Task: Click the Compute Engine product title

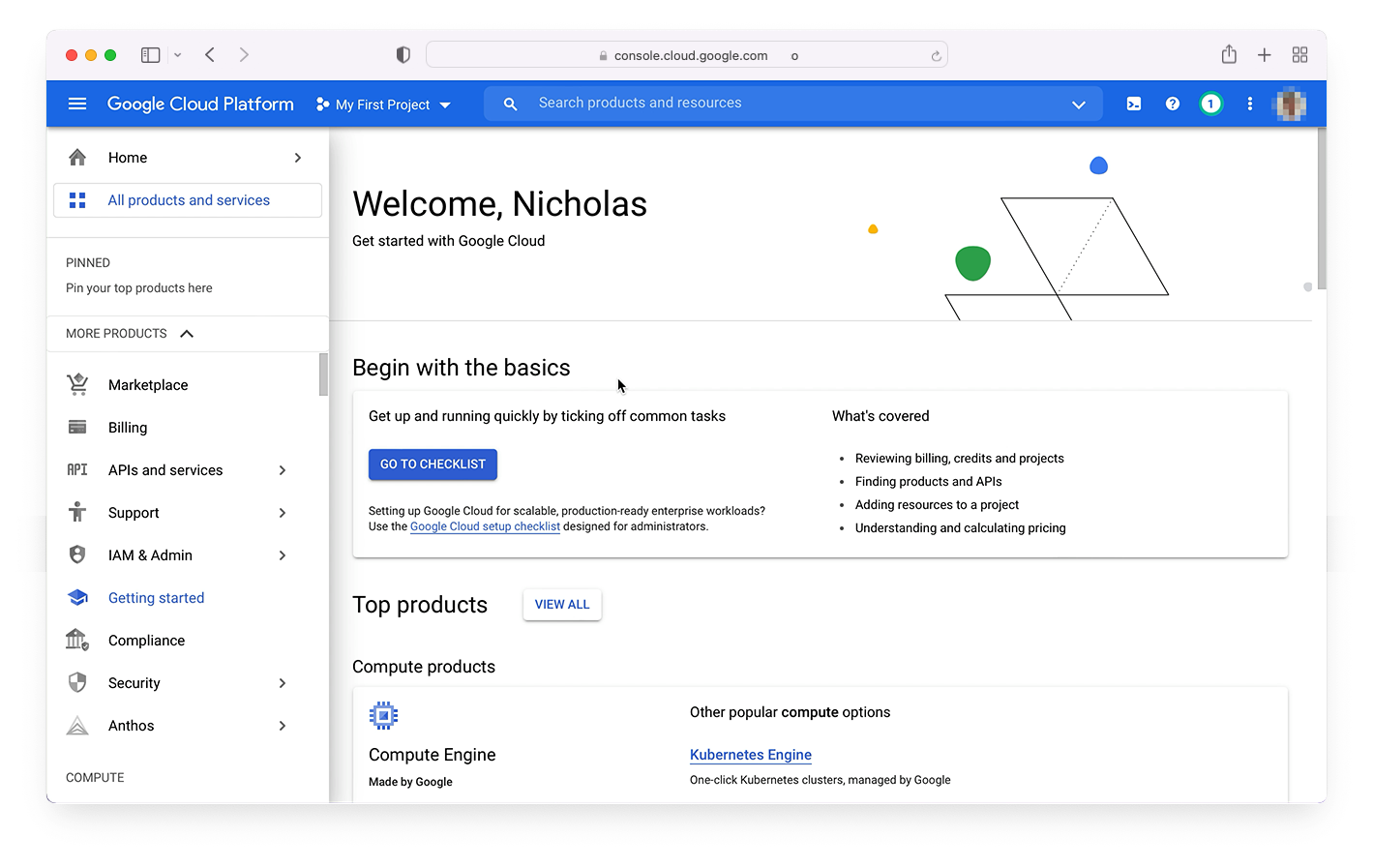Action: coord(432,755)
